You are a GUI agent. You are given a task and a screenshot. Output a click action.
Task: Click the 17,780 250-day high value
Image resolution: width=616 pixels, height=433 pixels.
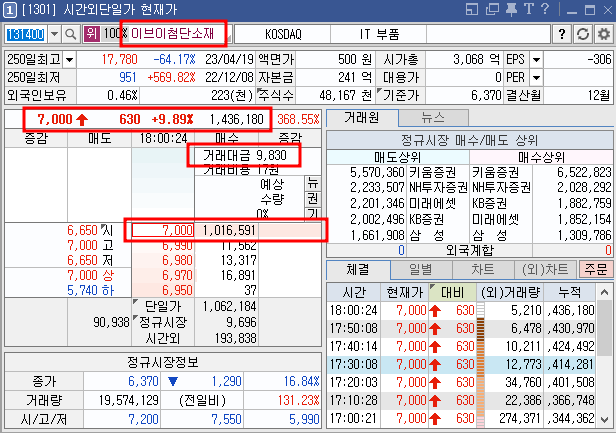coord(119,60)
